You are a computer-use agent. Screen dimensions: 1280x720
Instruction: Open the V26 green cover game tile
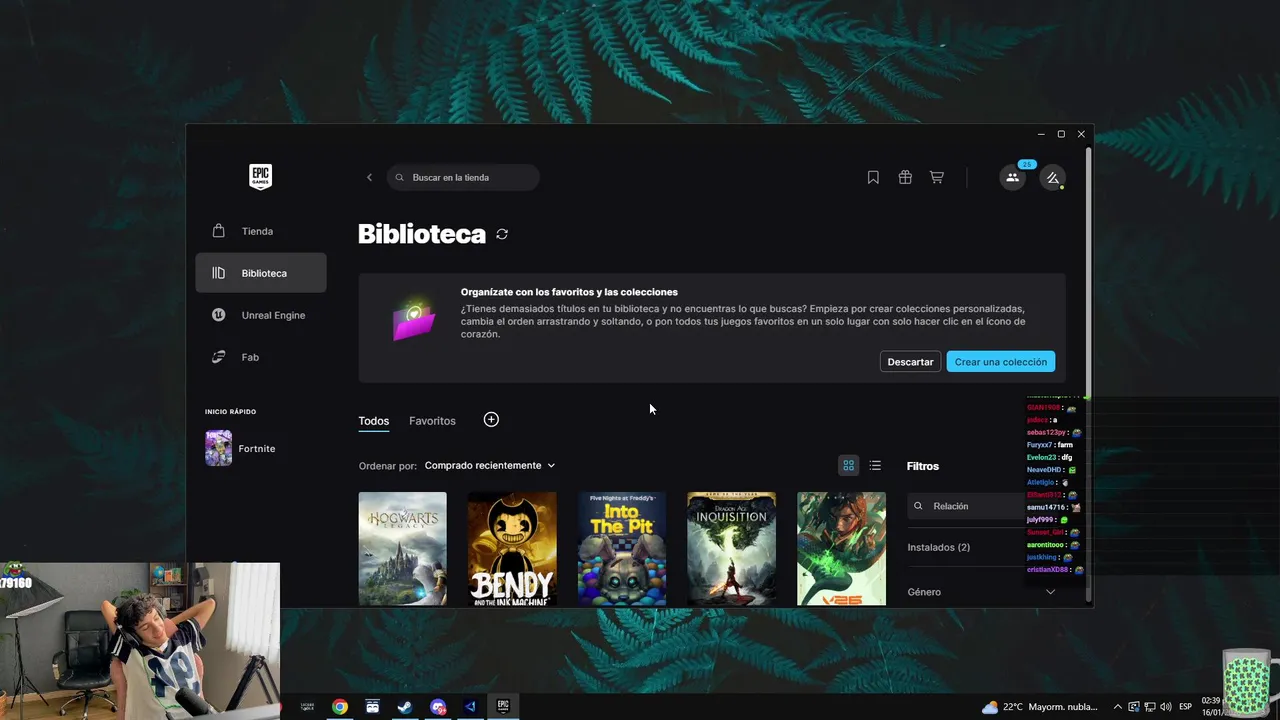pos(841,548)
